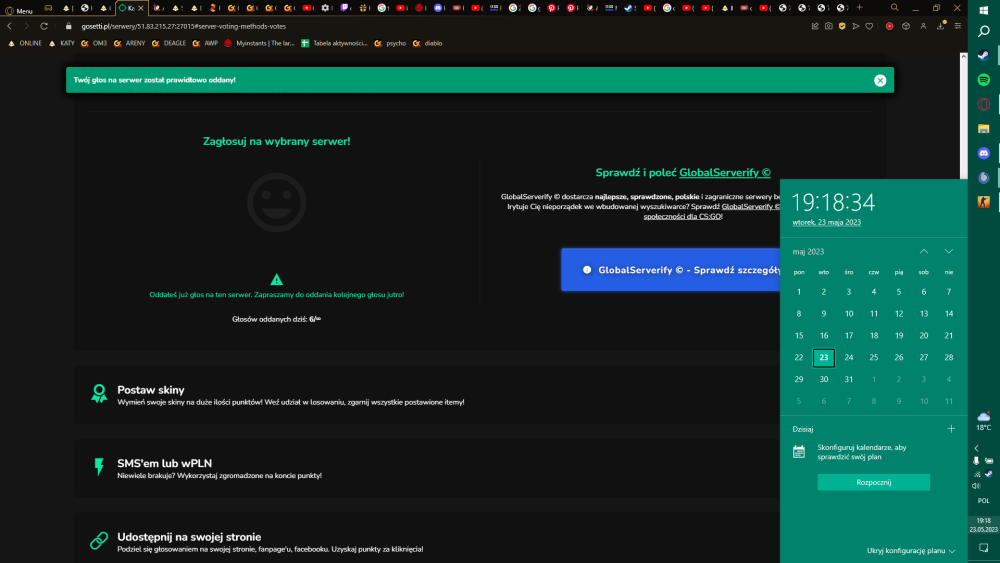
Task: Select May 23 in the calendar
Action: point(824,358)
